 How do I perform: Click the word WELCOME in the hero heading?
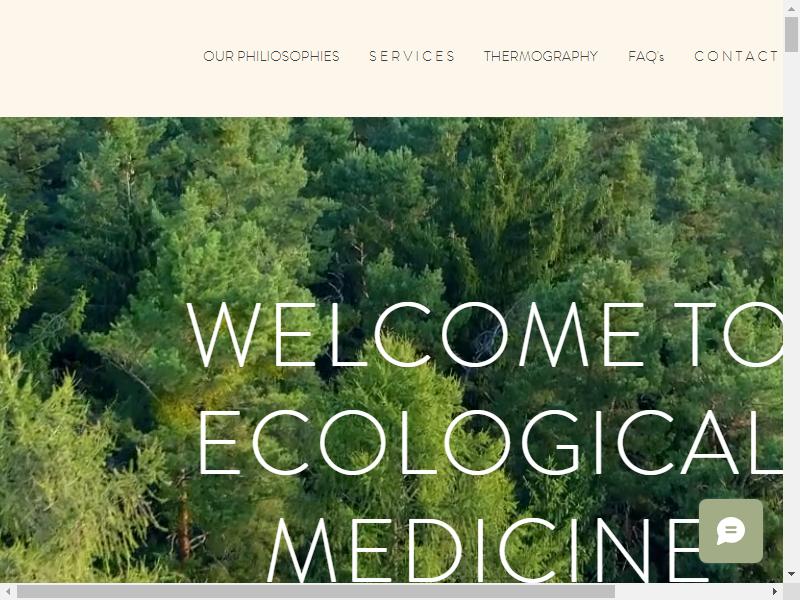[x=415, y=335]
